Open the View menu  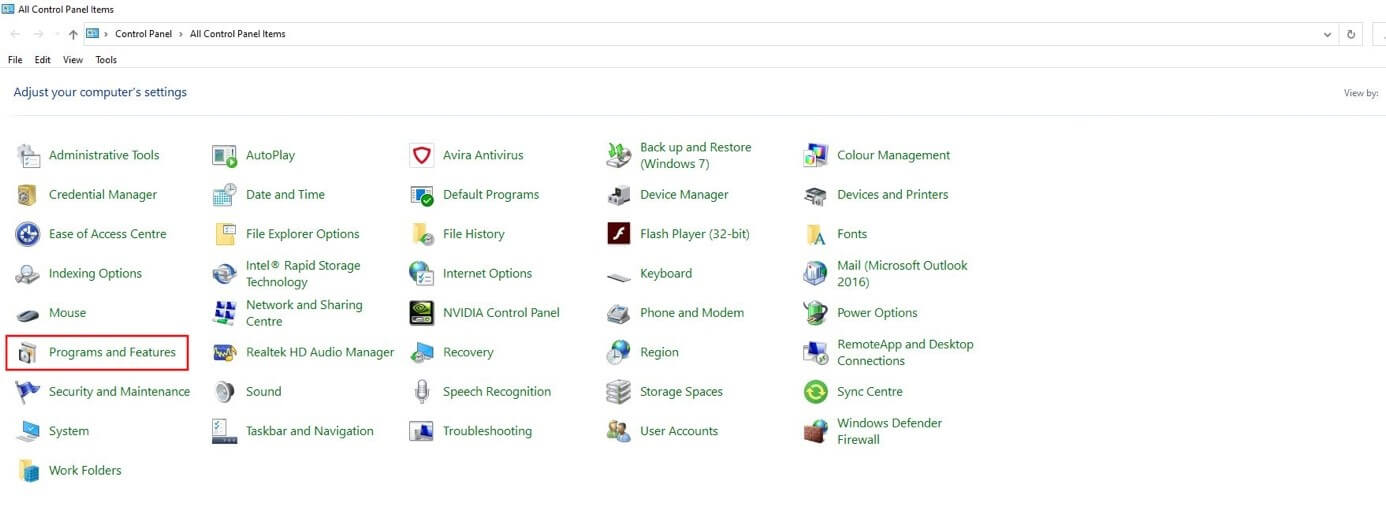click(73, 60)
